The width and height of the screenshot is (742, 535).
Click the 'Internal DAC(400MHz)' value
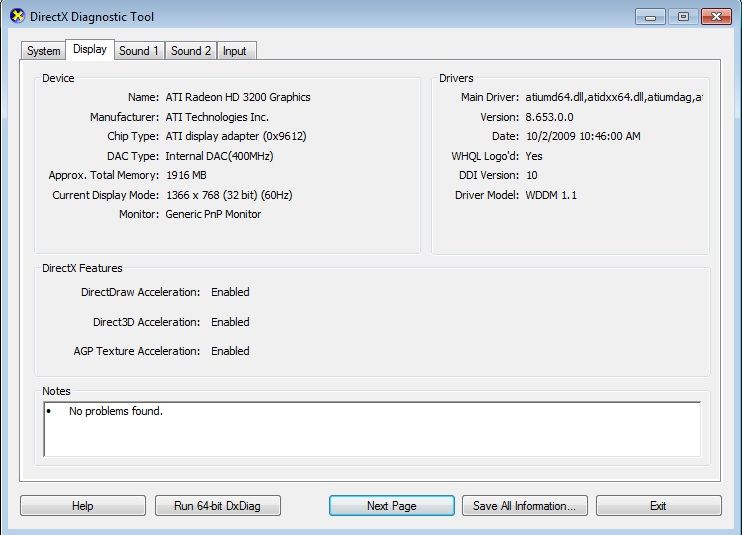click(x=219, y=156)
